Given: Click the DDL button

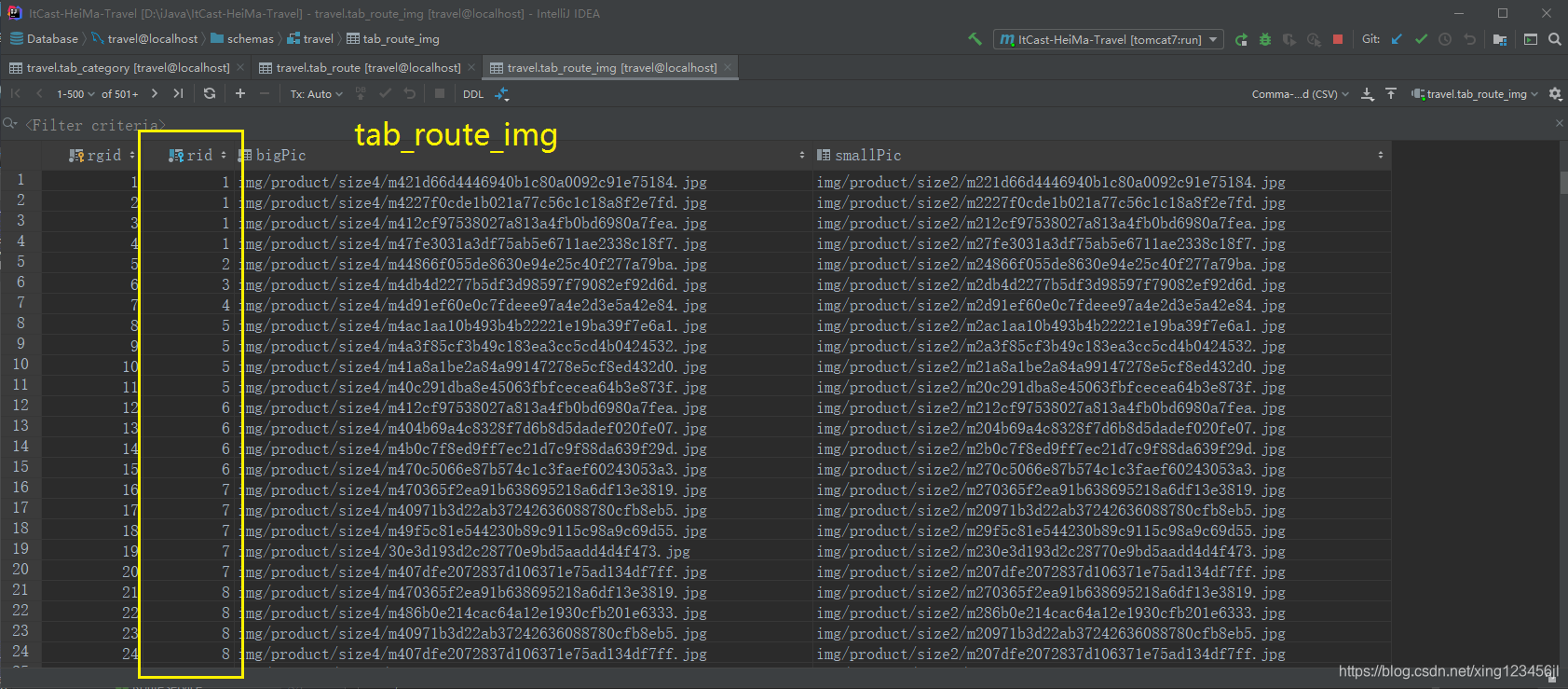Looking at the screenshot, I should (473, 93).
